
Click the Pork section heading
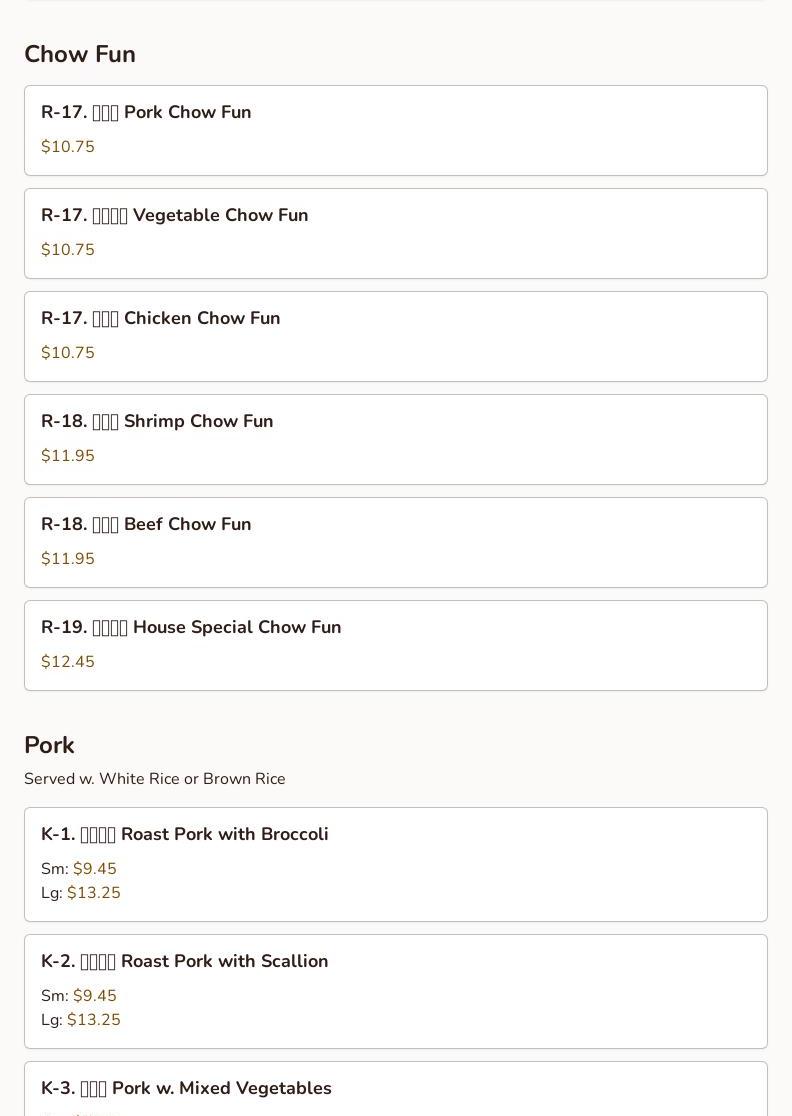tap(49, 745)
